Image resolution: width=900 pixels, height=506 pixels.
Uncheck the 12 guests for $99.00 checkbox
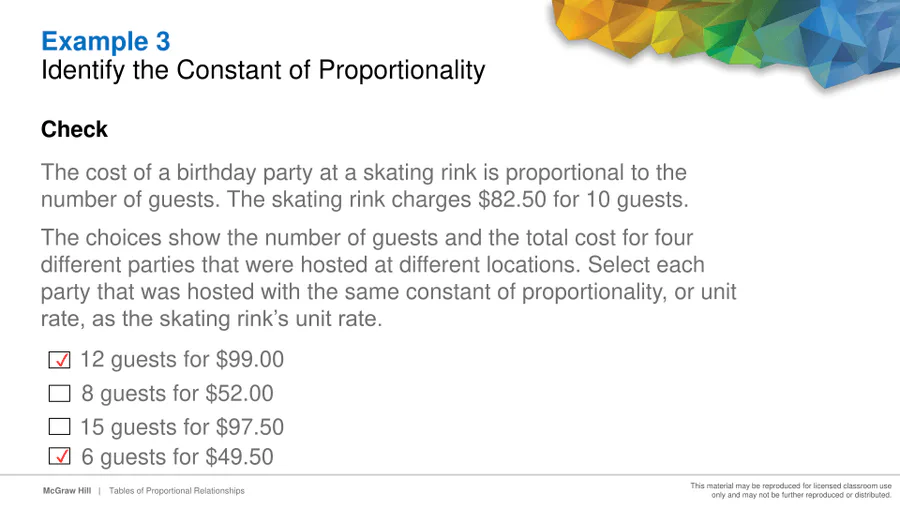[60, 360]
